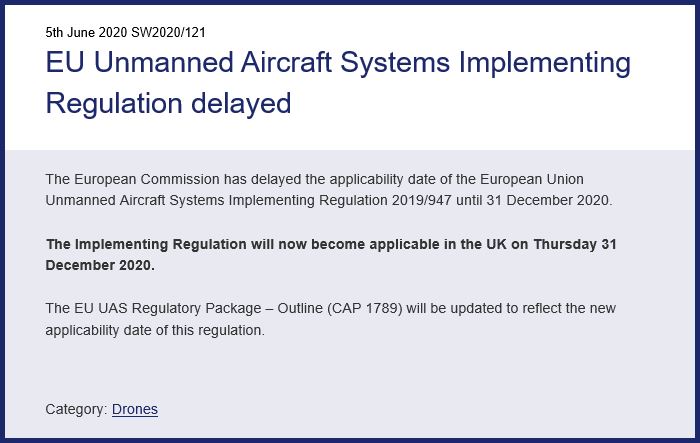Select the reference number SW2020/121
Screen dimensions: 700x443
coord(168,33)
